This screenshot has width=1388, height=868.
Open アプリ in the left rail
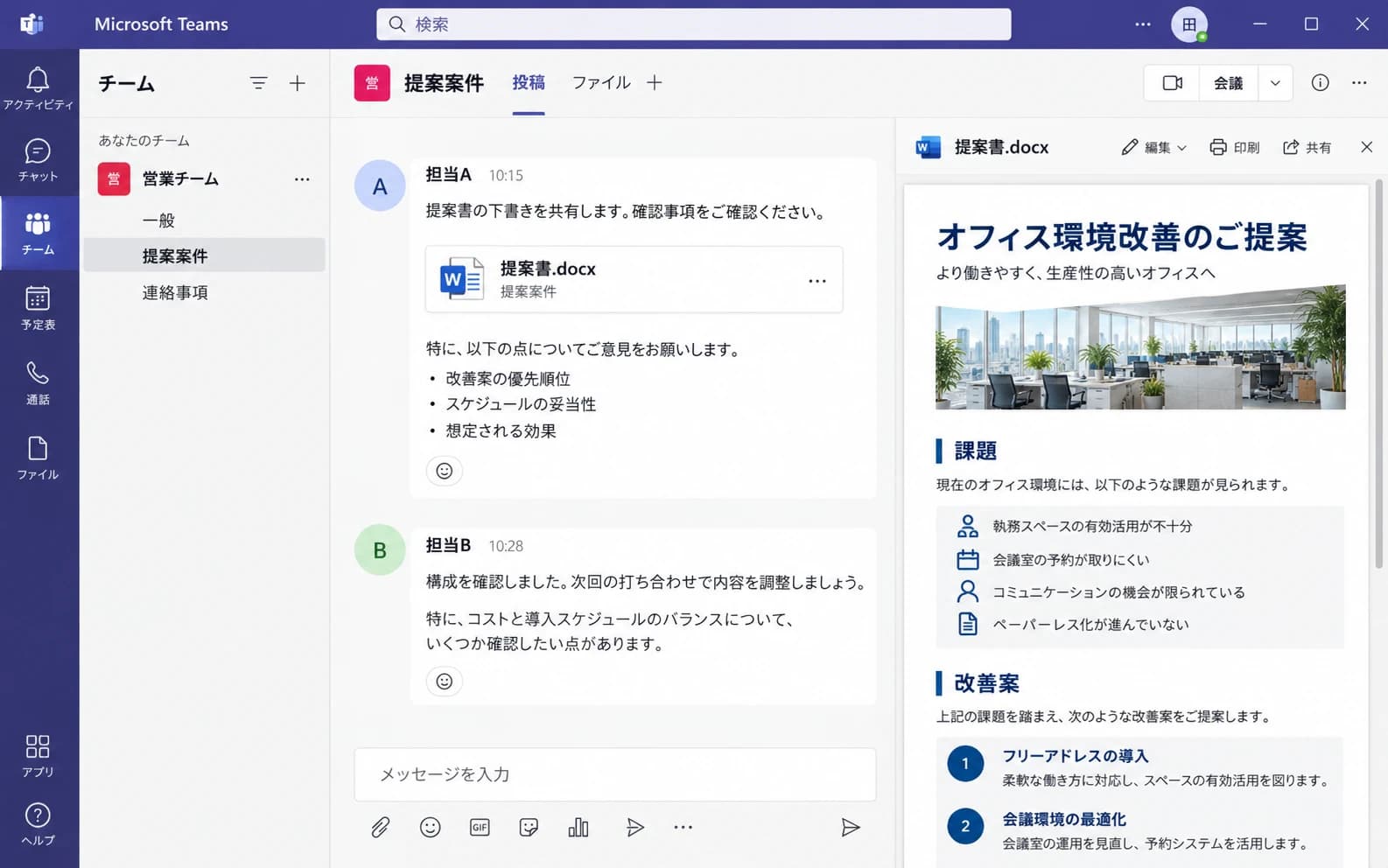(x=38, y=756)
